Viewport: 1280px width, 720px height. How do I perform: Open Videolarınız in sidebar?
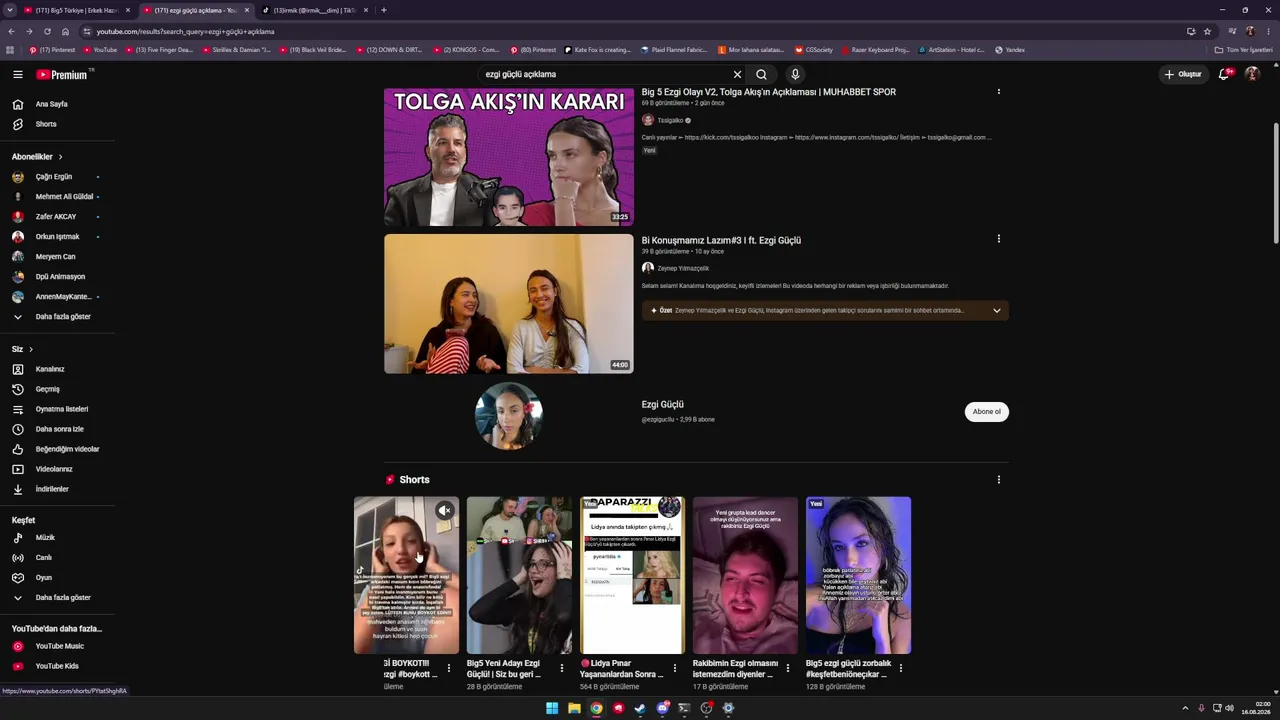tap(56, 469)
